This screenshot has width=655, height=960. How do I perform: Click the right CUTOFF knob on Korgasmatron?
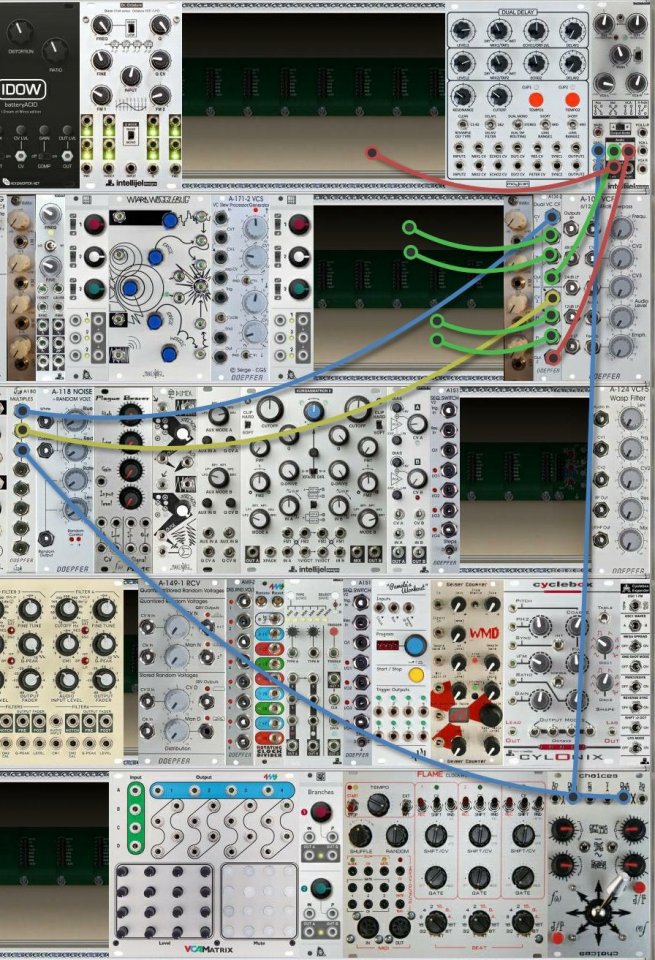[357, 407]
